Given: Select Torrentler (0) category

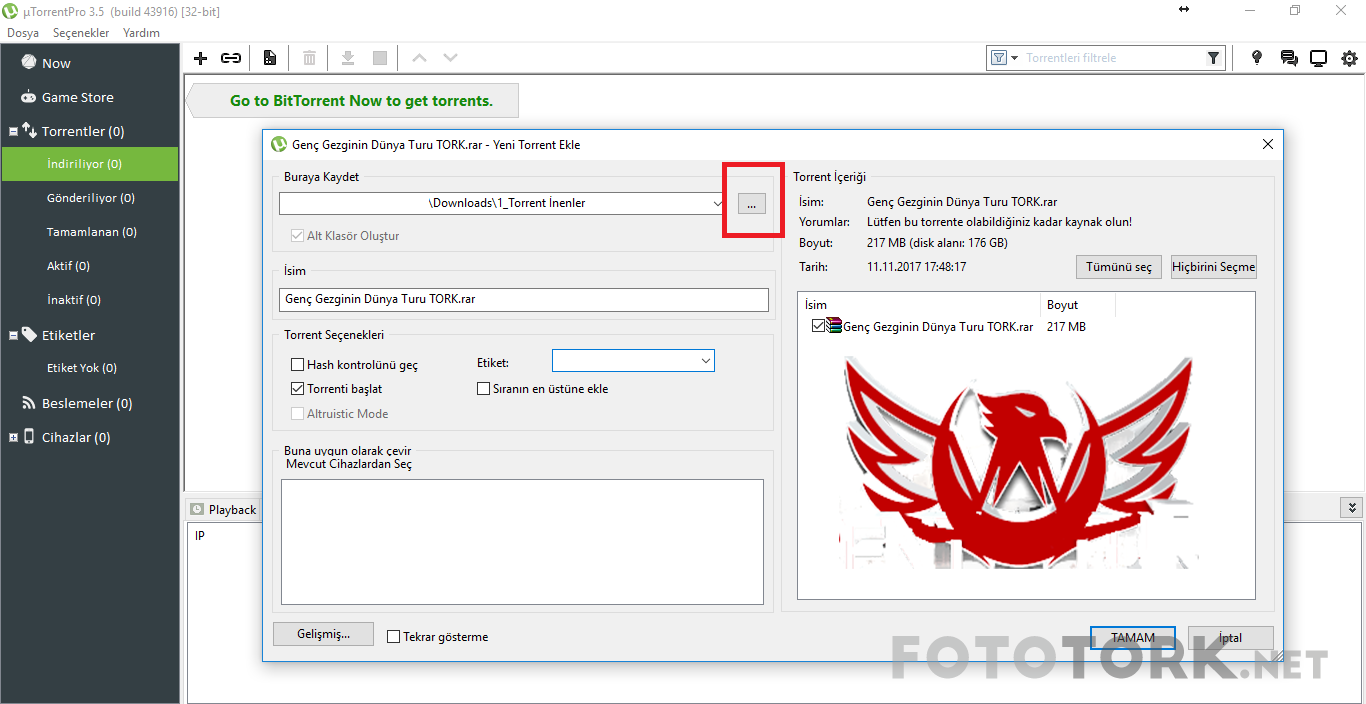Looking at the screenshot, I should point(83,131).
